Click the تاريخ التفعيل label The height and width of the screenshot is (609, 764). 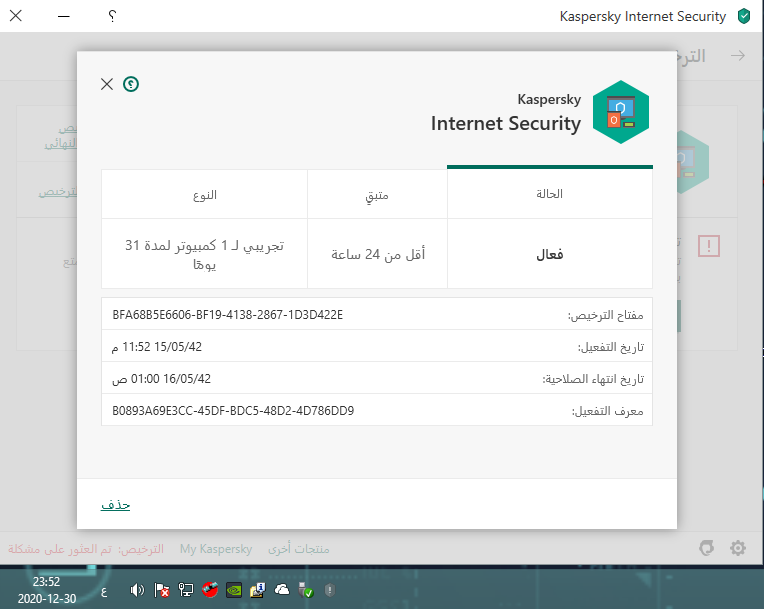611,347
